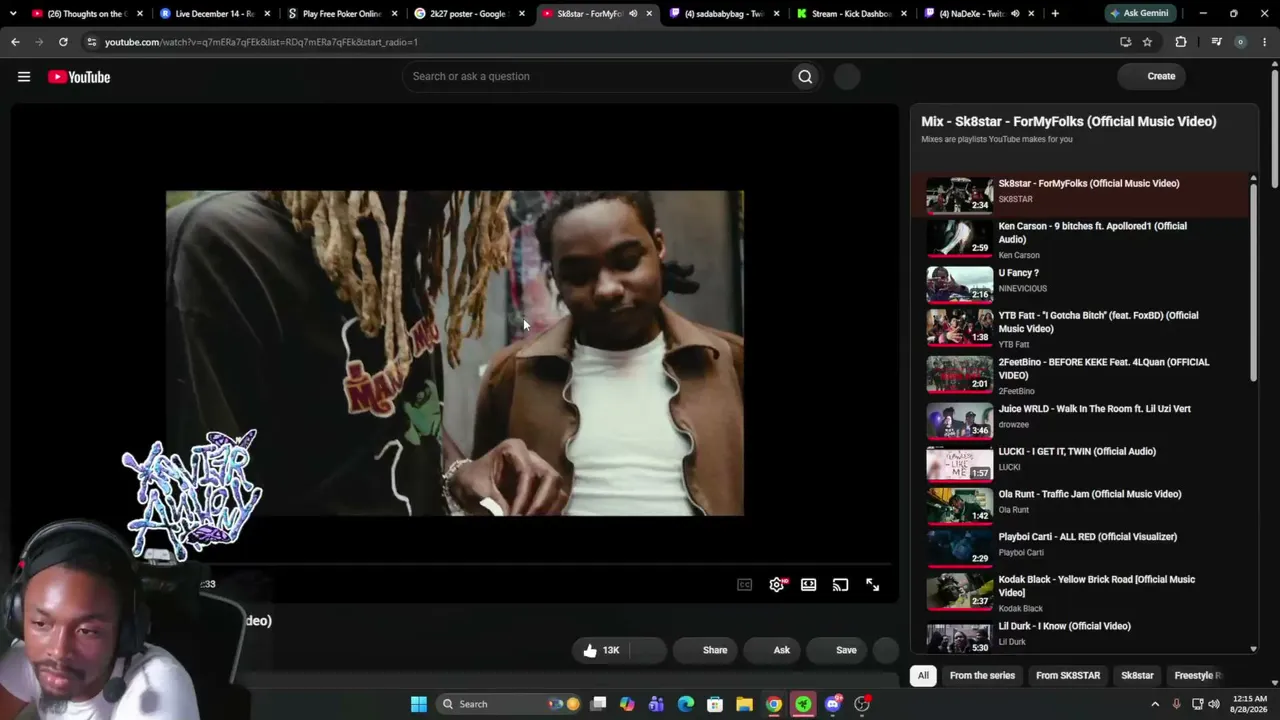Viewport: 1280px width, 720px height.
Task: Close the 'Sk8star - ForMyFolks' browser tab
Action: tap(650, 14)
